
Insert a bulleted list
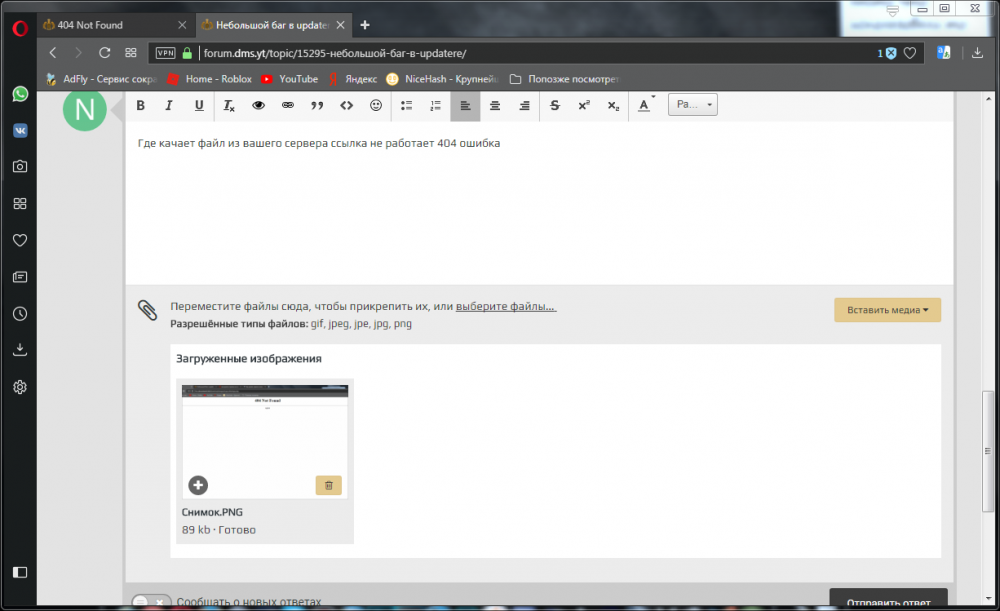tap(406, 105)
